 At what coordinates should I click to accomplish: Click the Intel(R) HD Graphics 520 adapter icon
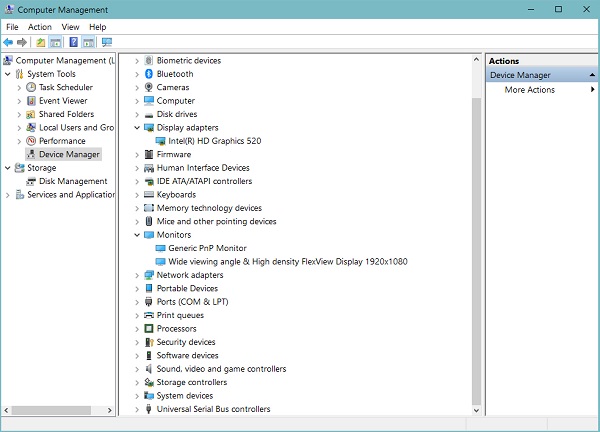[161, 141]
